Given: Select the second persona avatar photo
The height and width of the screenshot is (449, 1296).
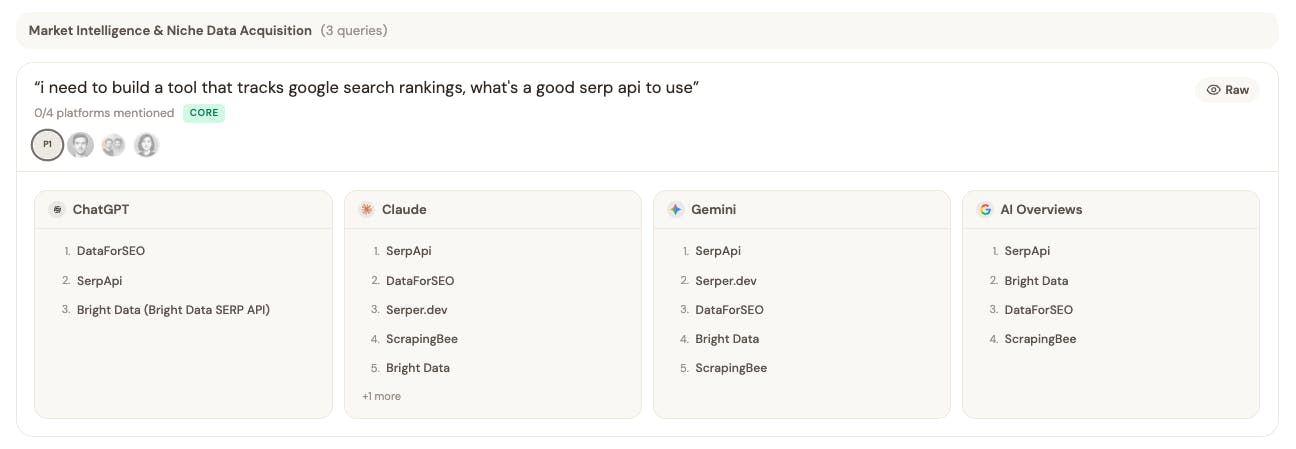Looking at the screenshot, I should click(81, 145).
